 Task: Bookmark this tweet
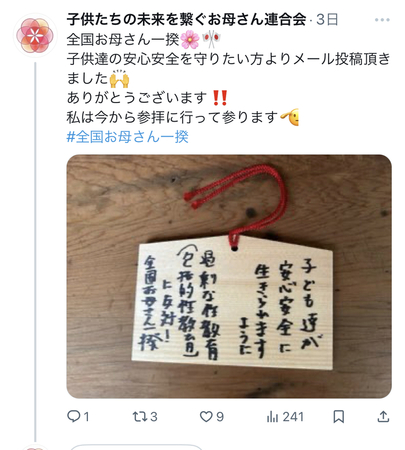point(339,417)
